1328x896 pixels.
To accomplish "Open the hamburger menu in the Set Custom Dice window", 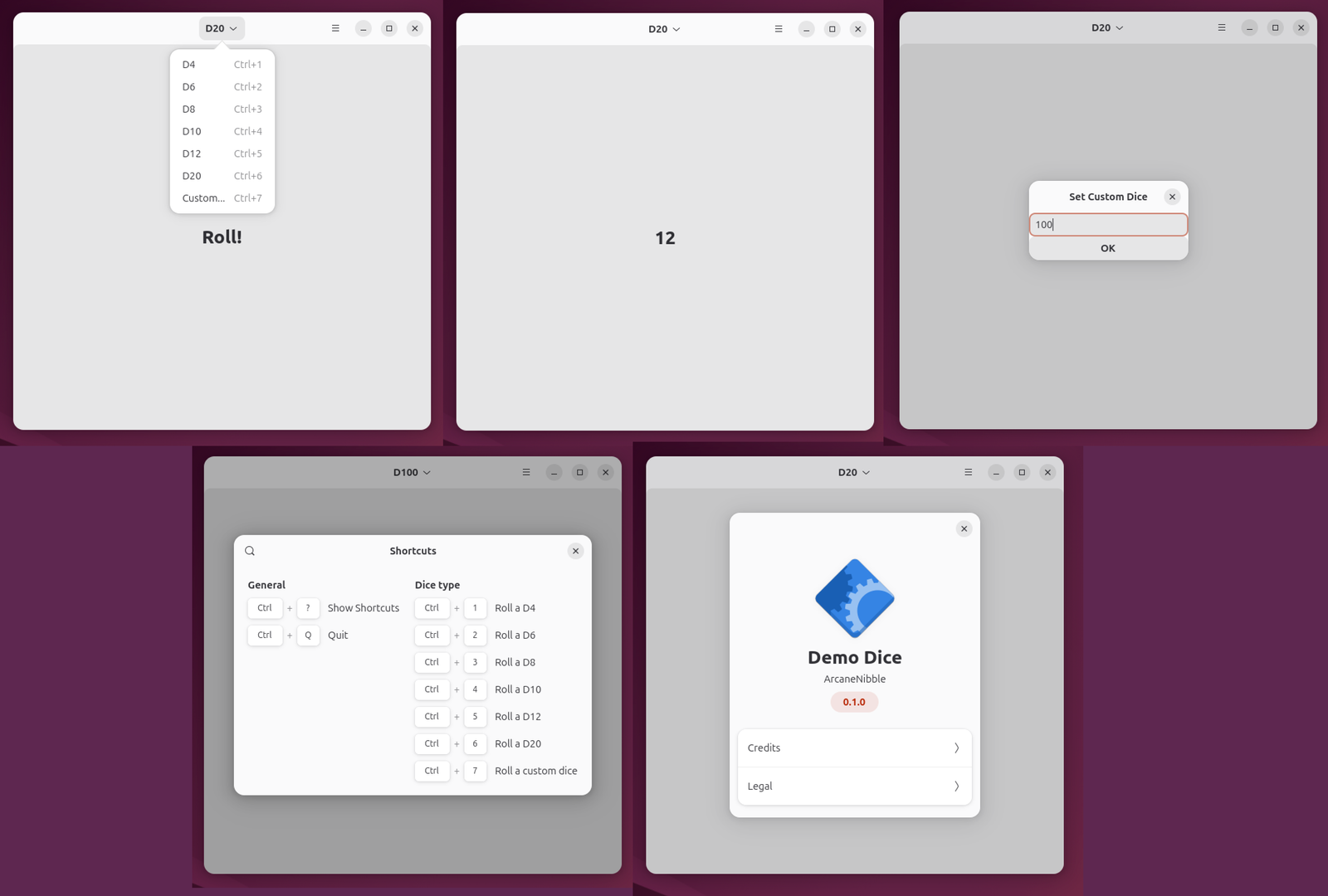I will [1221, 27].
